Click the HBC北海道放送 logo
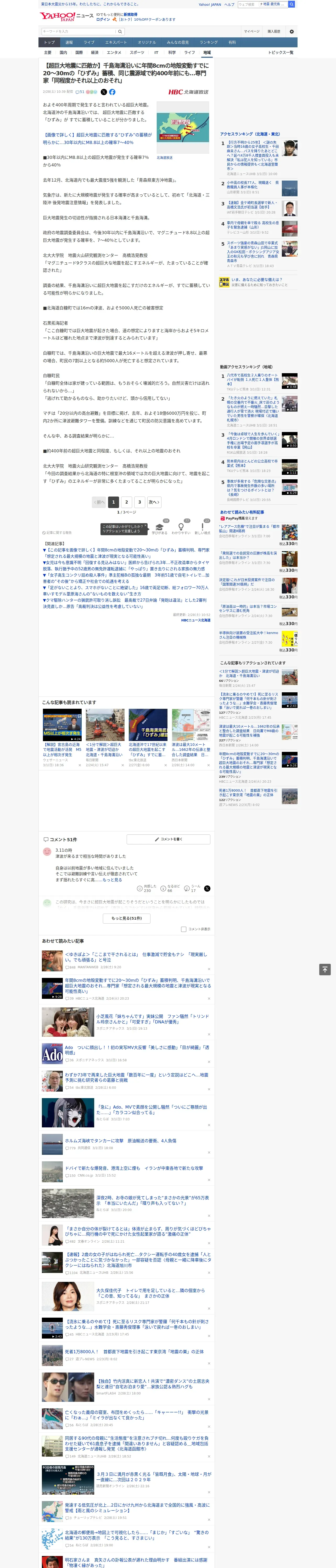 point(188,92)
